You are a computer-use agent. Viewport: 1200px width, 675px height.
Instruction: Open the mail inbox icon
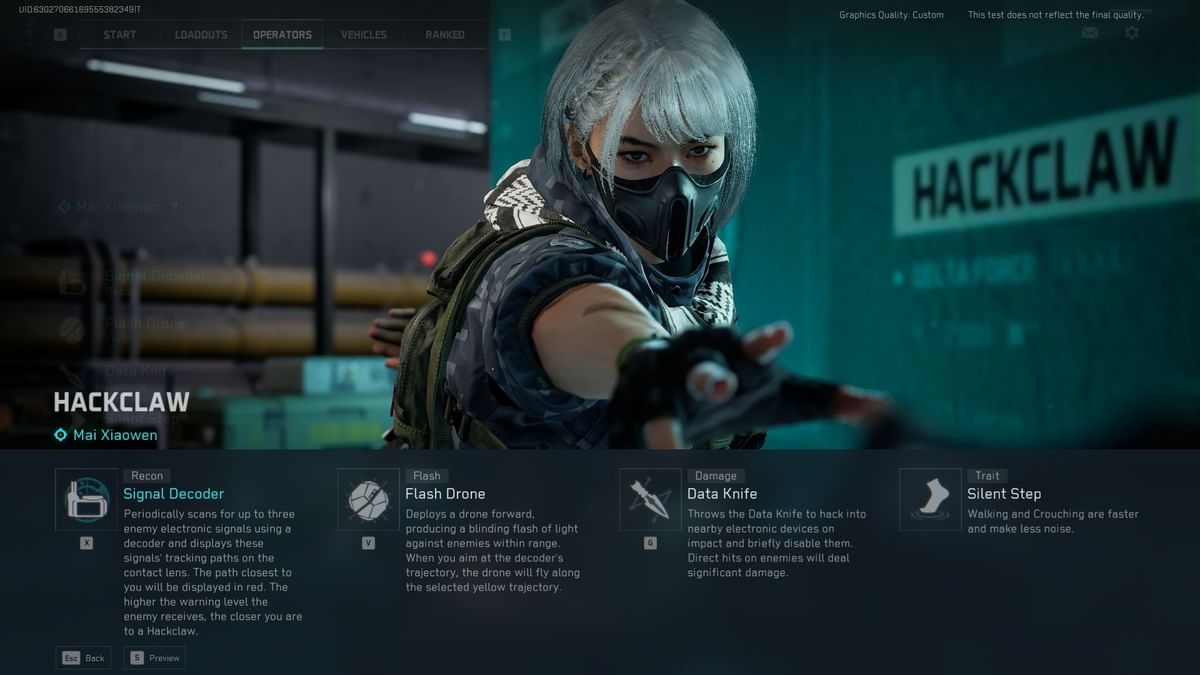[1090, 32]
